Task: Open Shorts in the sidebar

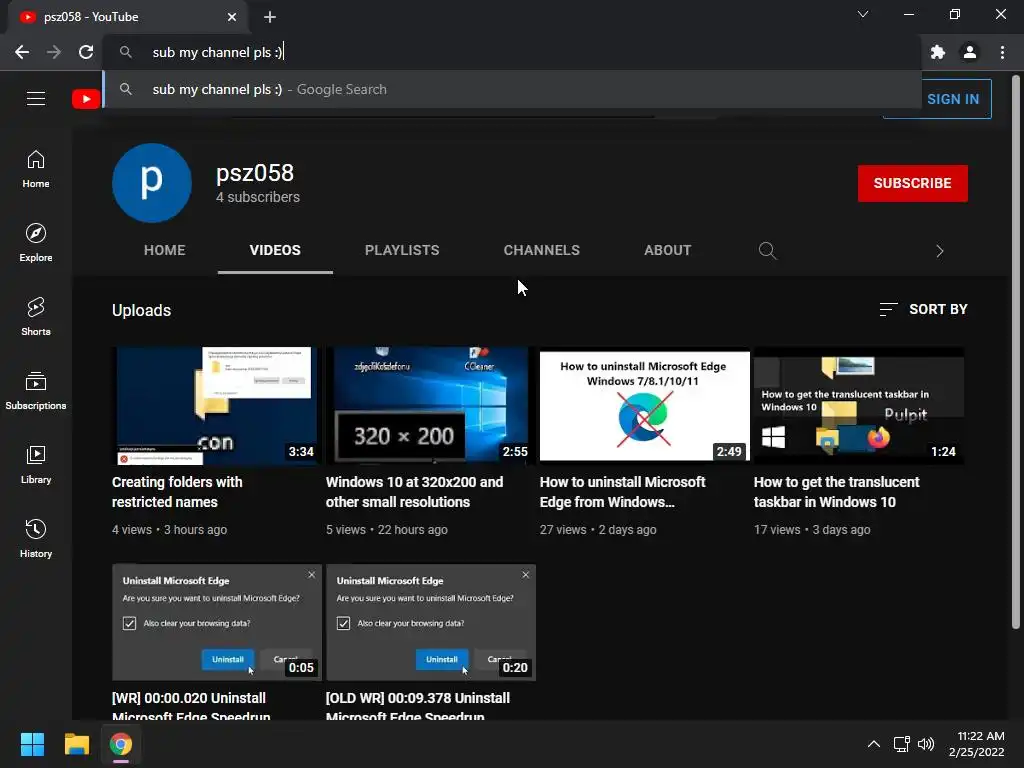Action: pos(36,317)
